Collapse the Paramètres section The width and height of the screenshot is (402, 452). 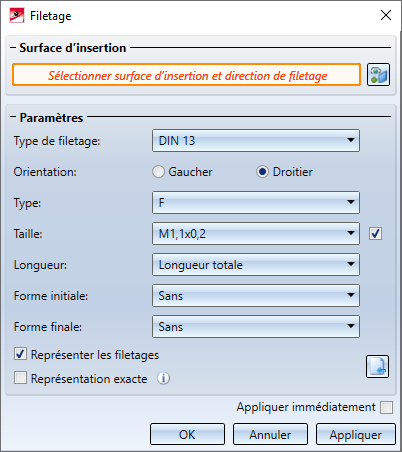[x=13, y=117]
